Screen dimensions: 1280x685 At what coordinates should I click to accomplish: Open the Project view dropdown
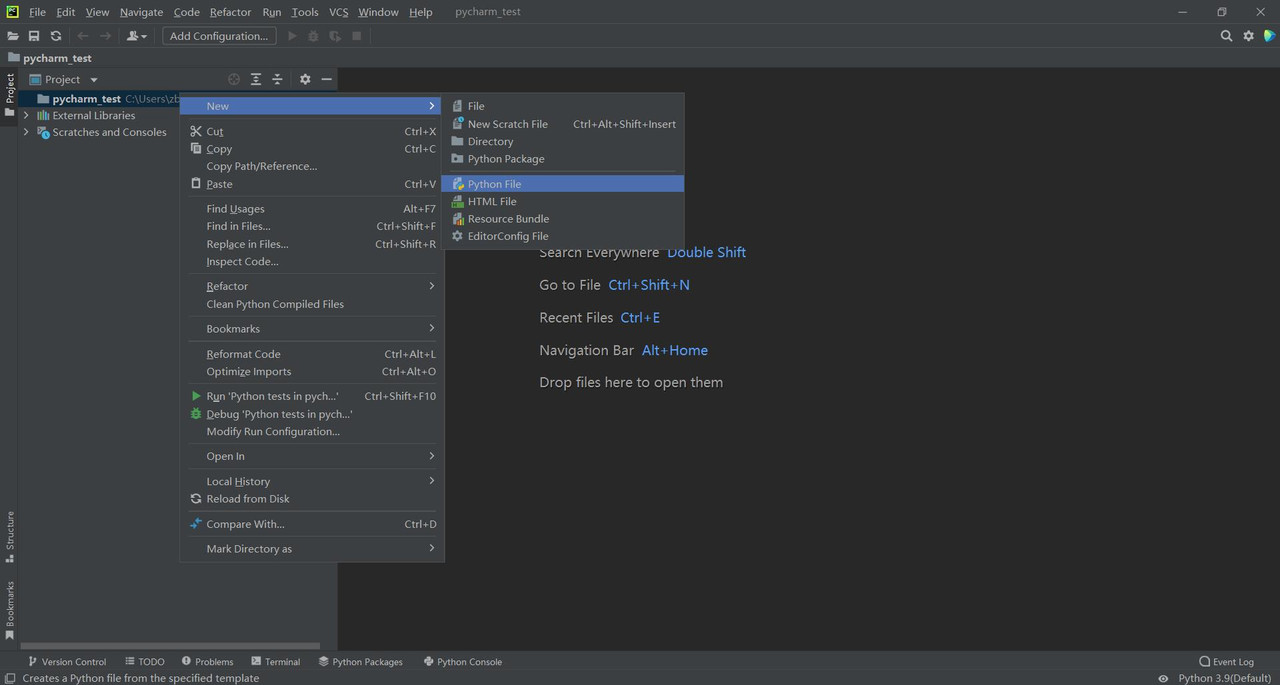pos(64,79)
